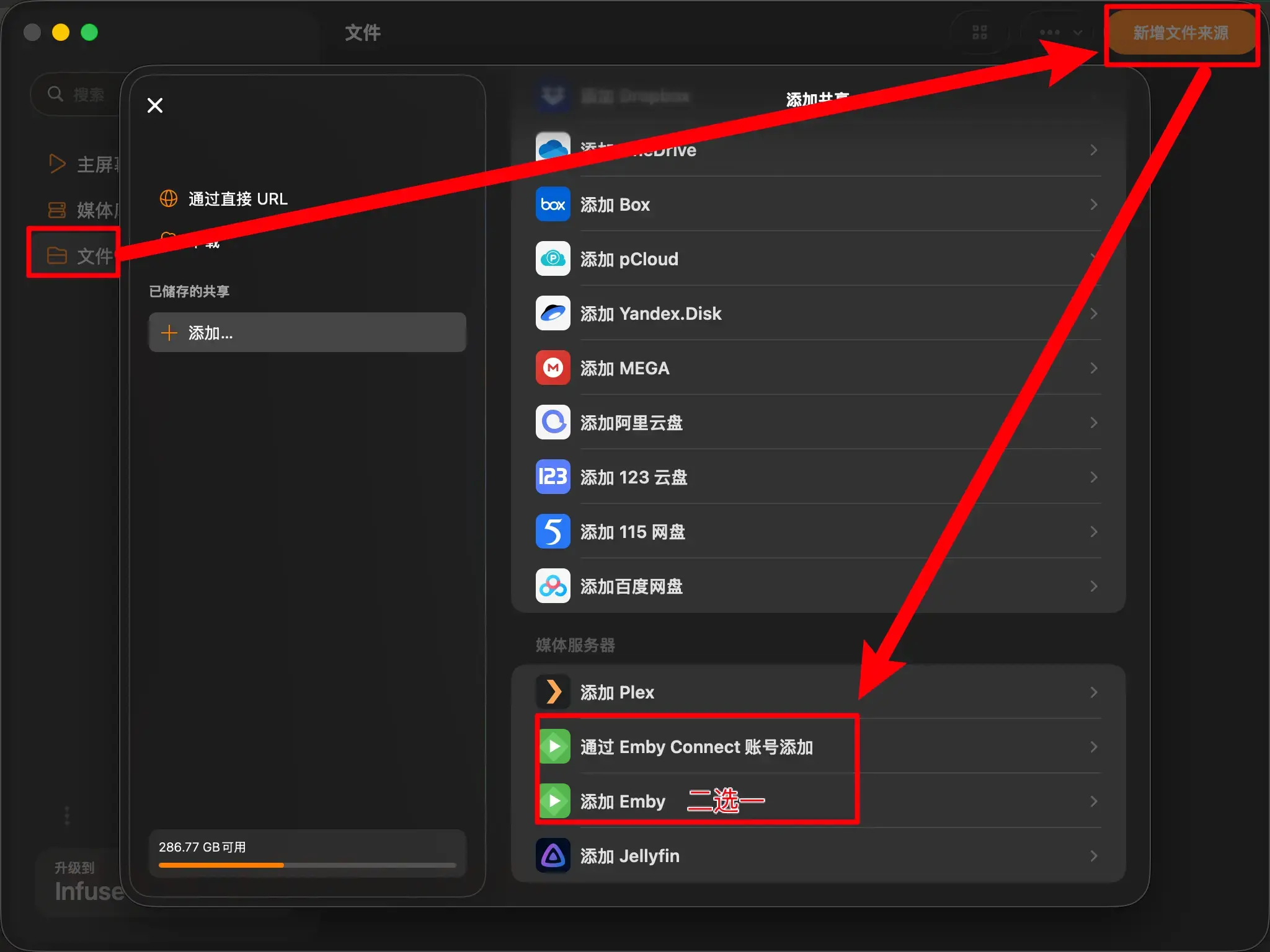The height and width of the screenshot is (952, 1270).
Task: Open 添加 Jellyfin row chevron
Action: click(x=1093, y=856)
